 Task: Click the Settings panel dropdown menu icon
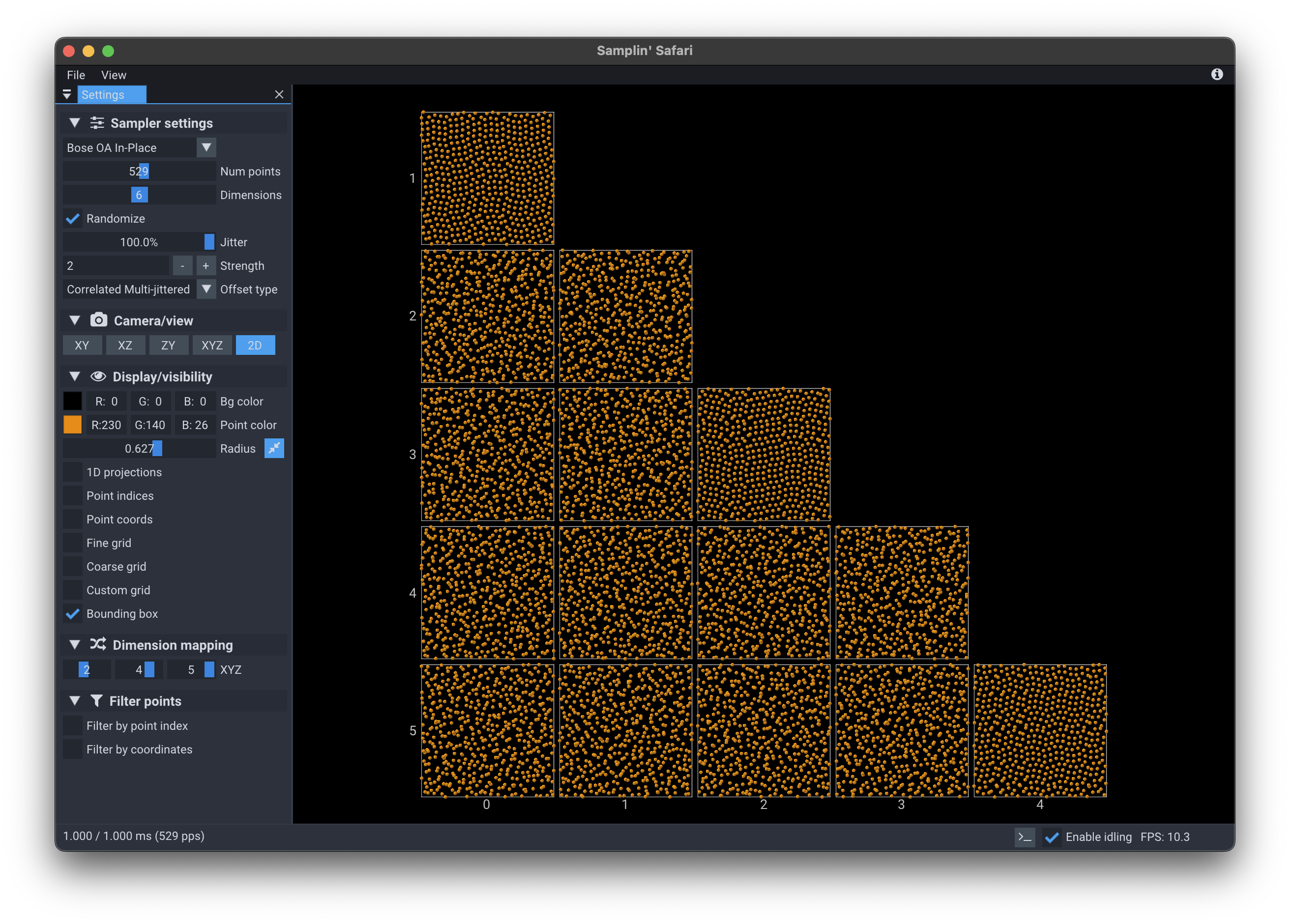66,94
